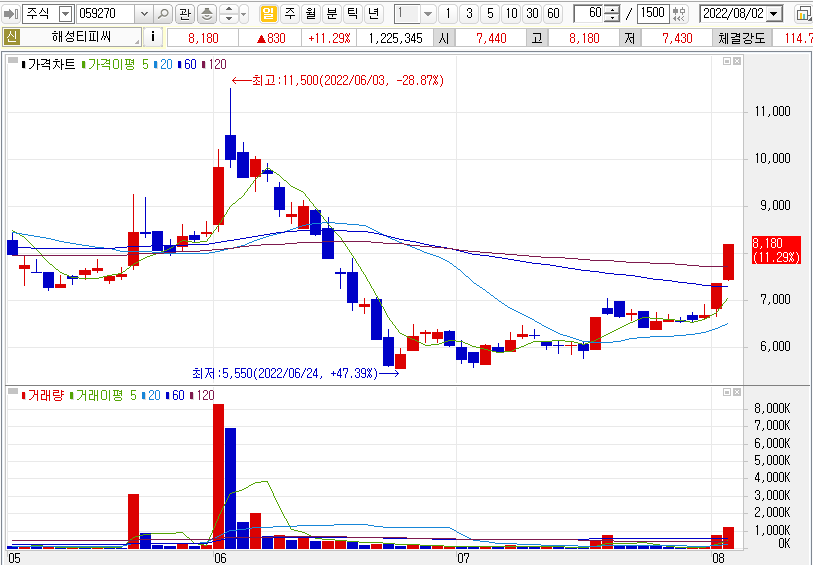Click the 가격이평 5 moving average legend
This screenshot has width=813, height=565.
tap(115, 64)
